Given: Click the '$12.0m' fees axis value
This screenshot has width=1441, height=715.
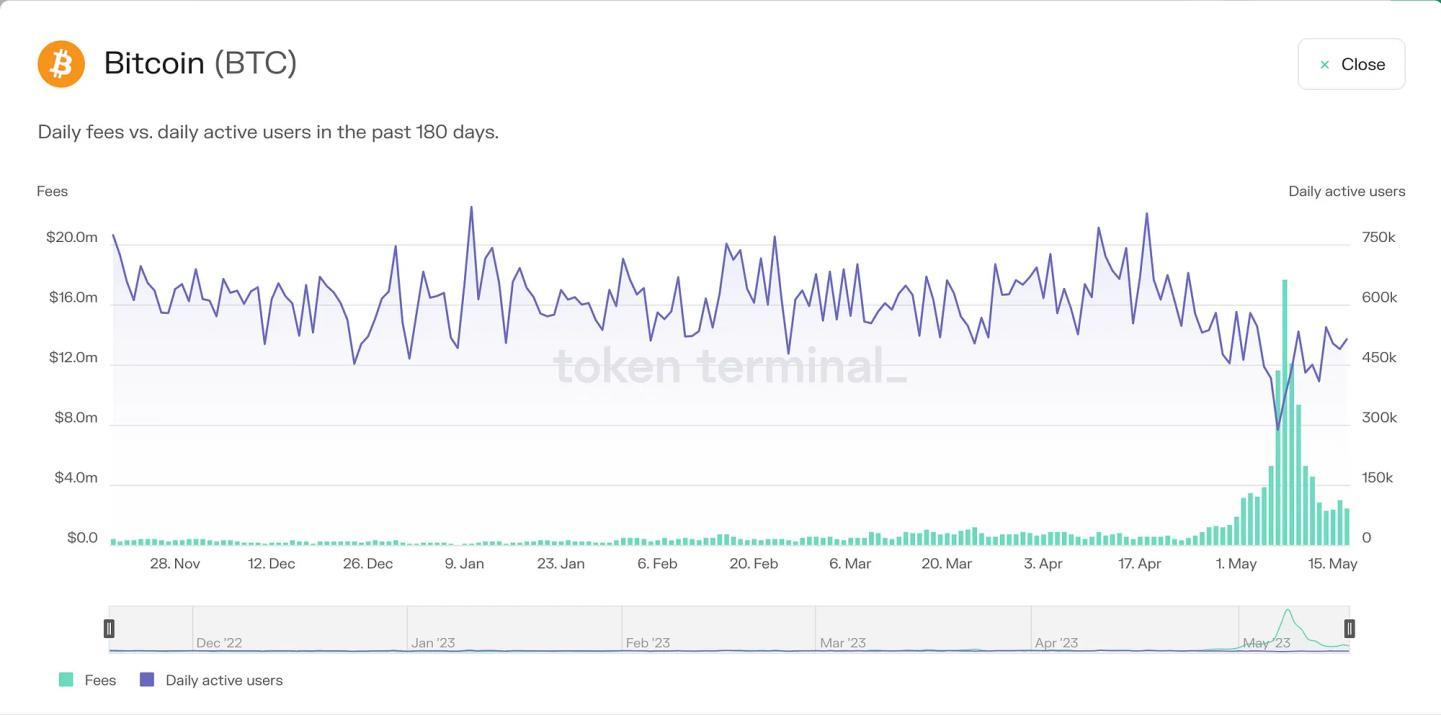Looking at the screenshot, I should (x=73, y=357).
